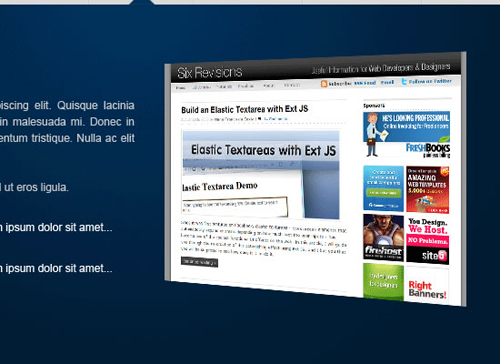Screen dimensions: 500x364
Task: Click the first ipsum dolor sit amet link
Action: 56,228
